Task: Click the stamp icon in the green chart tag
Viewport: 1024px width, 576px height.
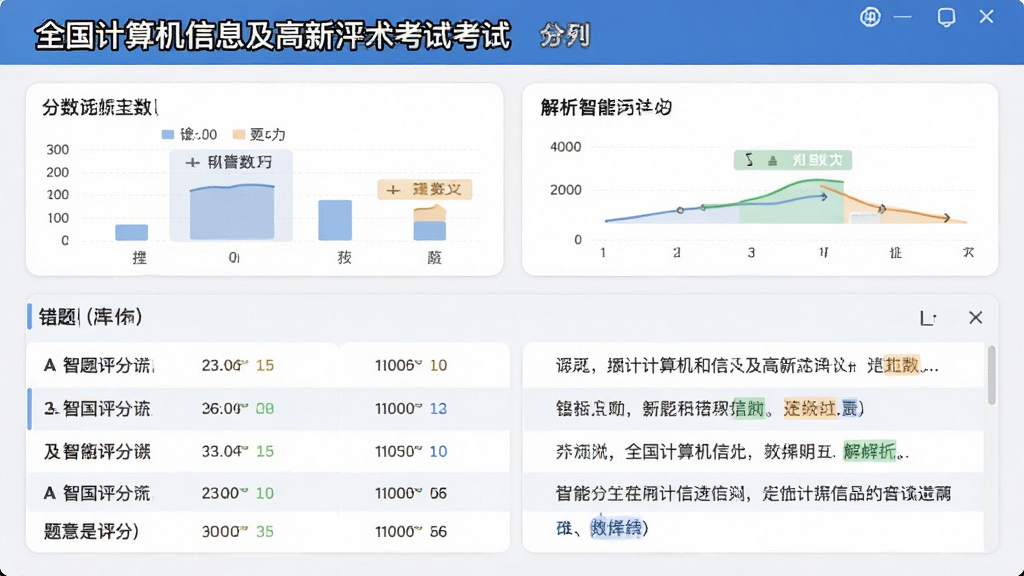Action: tap(773, 161)
